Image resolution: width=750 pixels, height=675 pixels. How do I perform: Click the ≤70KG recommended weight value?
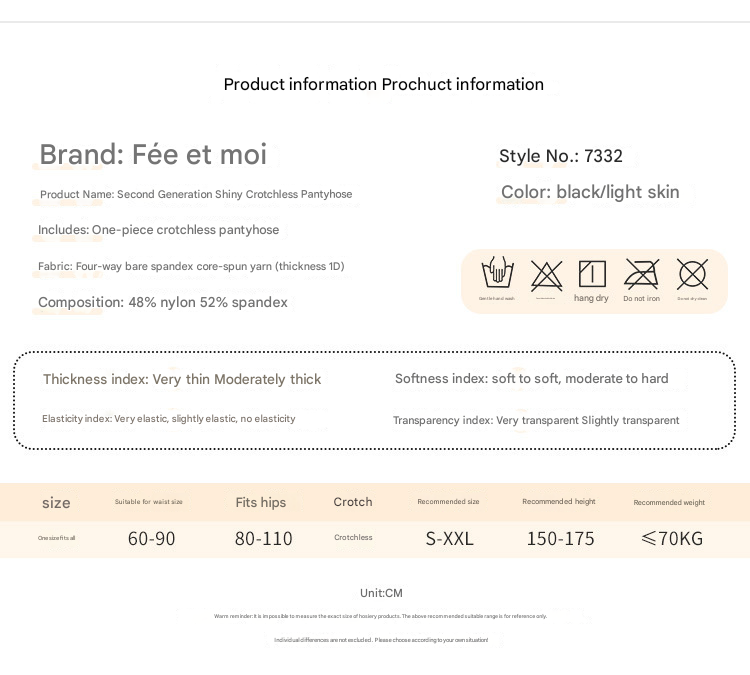[672, 538]
